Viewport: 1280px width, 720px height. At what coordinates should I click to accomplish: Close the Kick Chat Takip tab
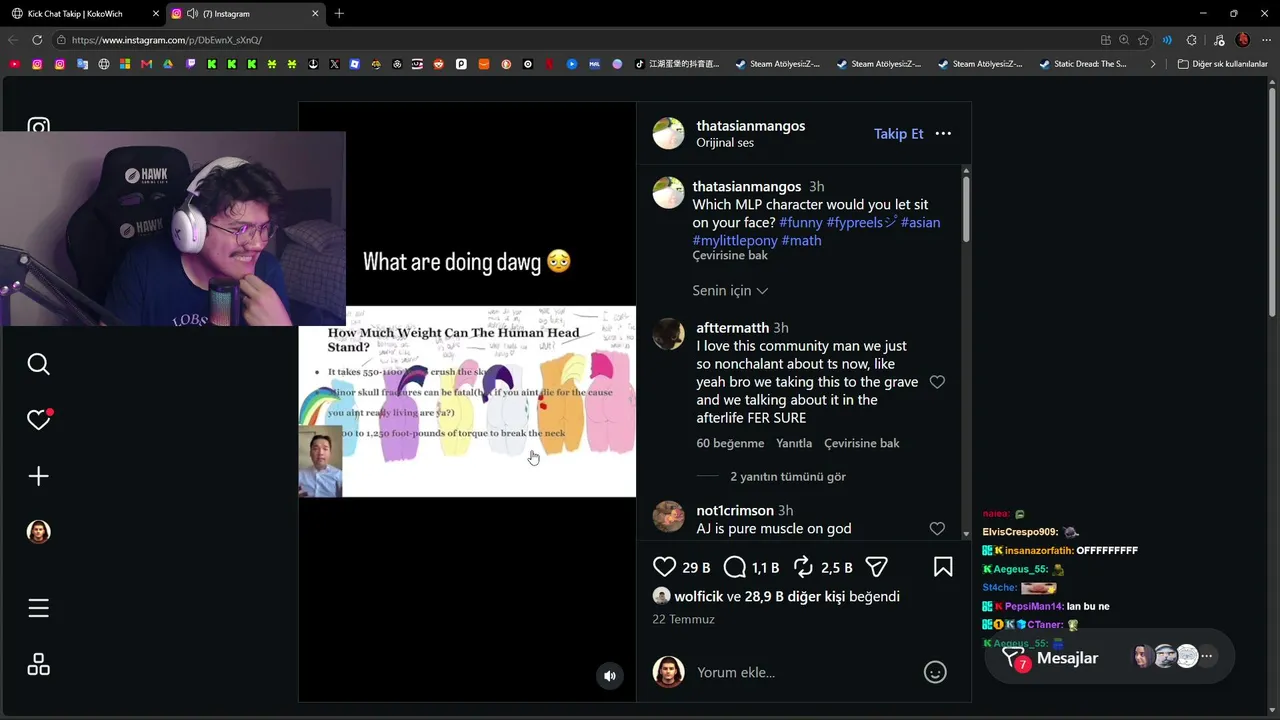[155, 14]
